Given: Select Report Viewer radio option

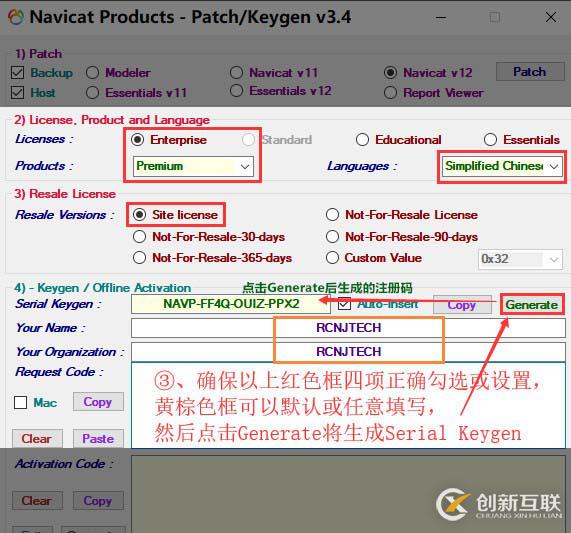Looking at the screenshot, I should click(x=390, y=92).
